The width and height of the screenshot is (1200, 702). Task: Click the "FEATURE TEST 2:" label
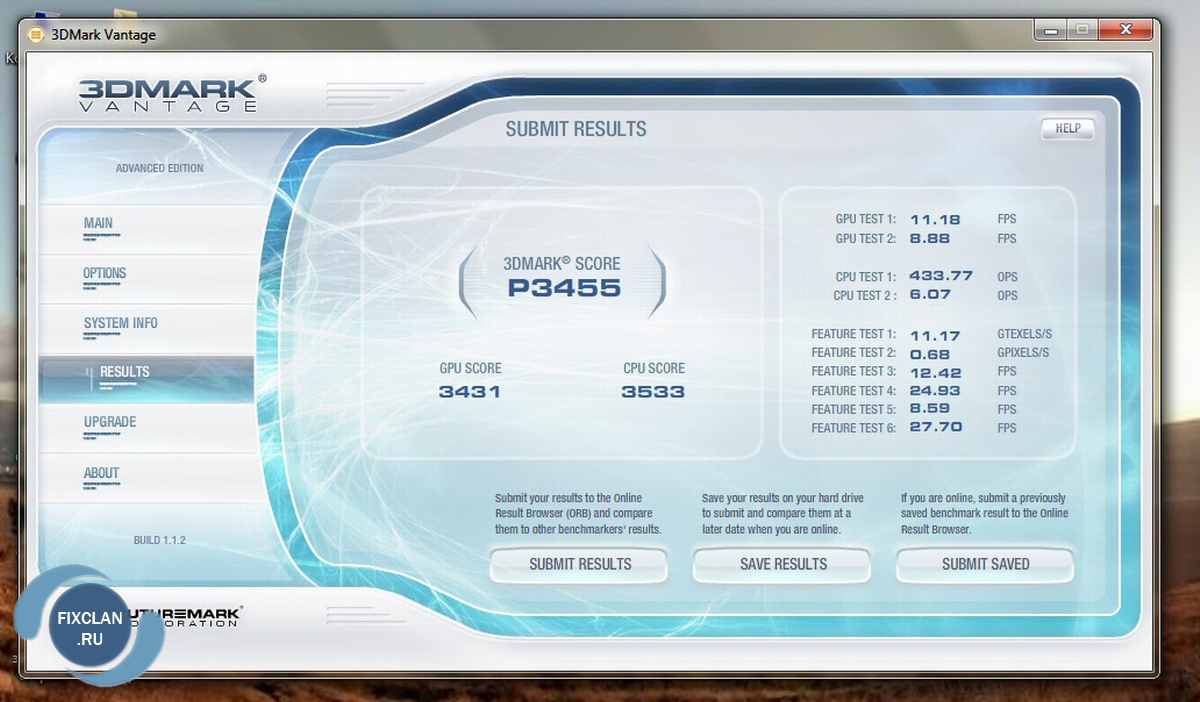(854, 353)
